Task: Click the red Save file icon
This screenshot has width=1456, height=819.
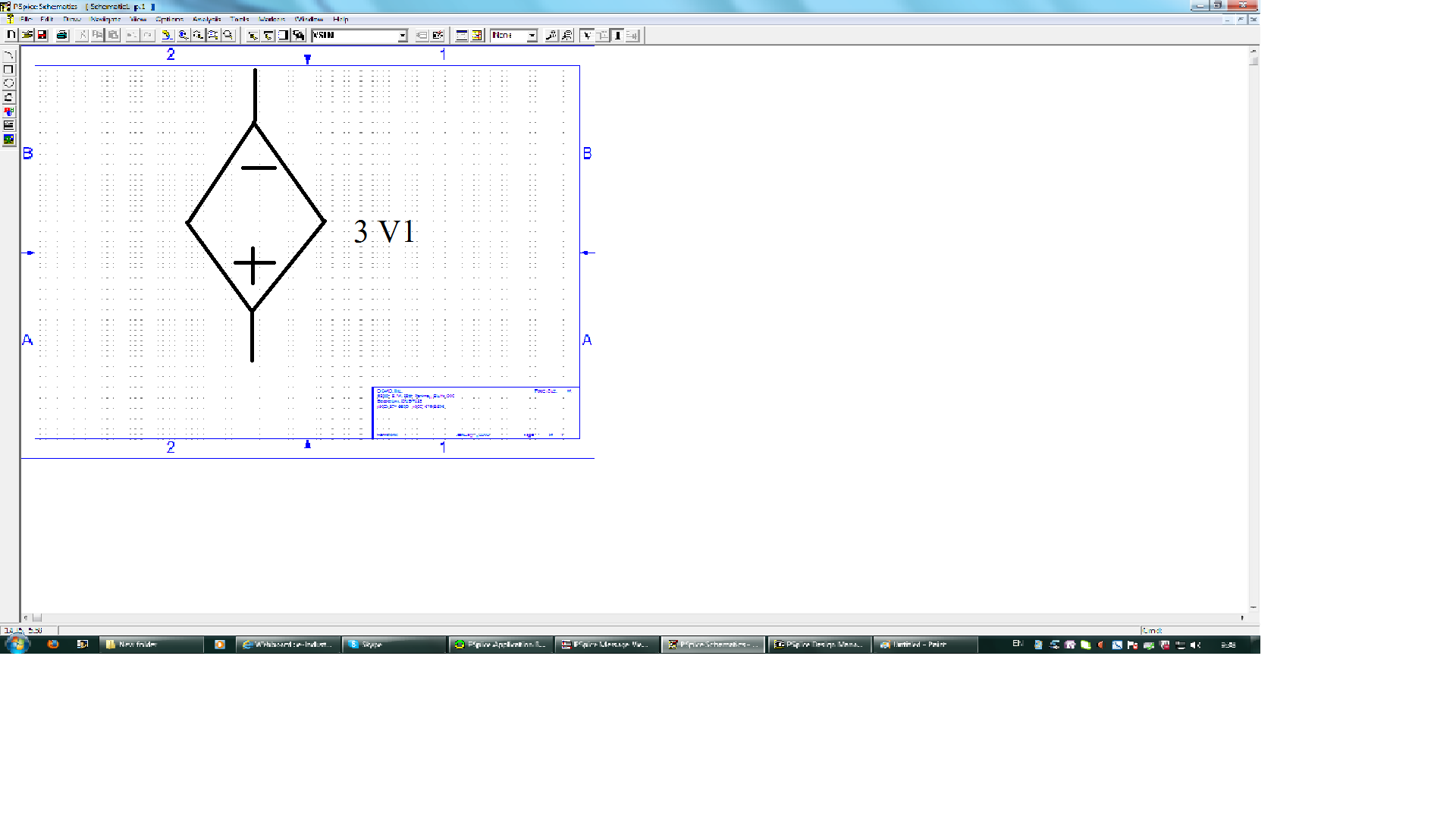Action: 42,35
